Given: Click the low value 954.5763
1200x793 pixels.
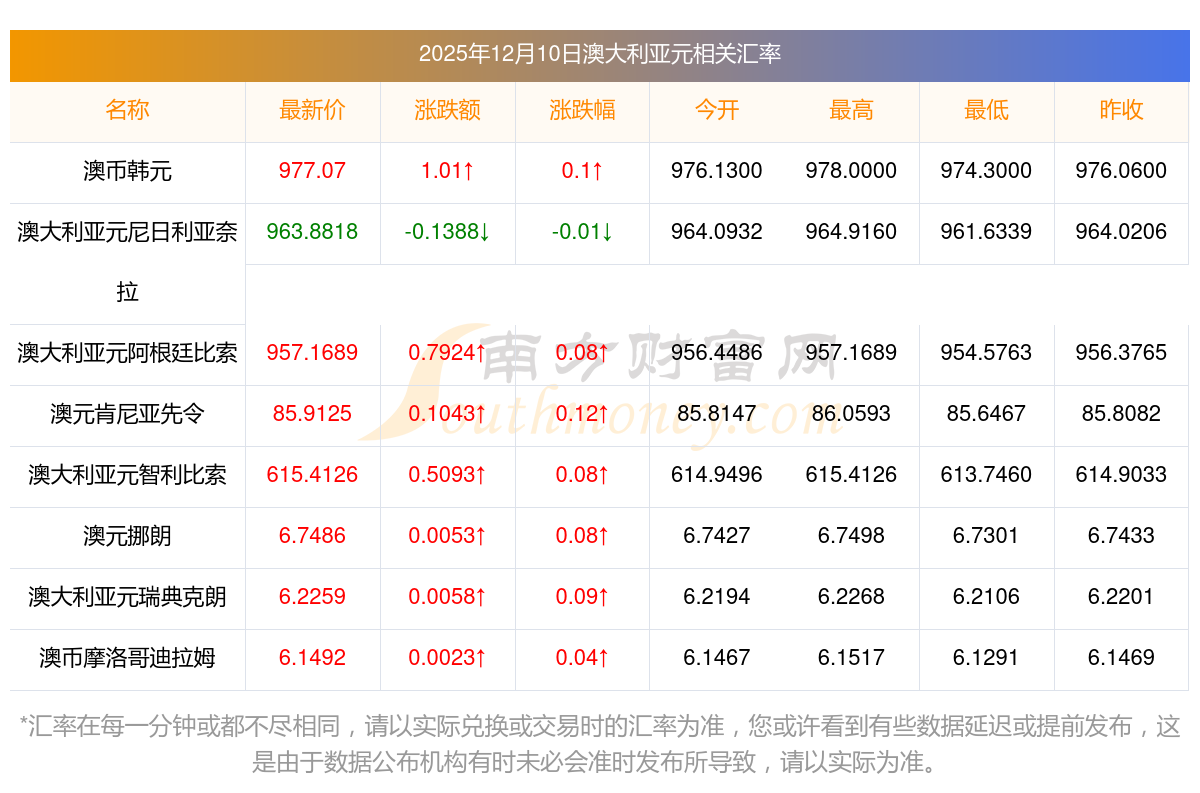Looking at the screenshot, I should click(x=986, y=353).
